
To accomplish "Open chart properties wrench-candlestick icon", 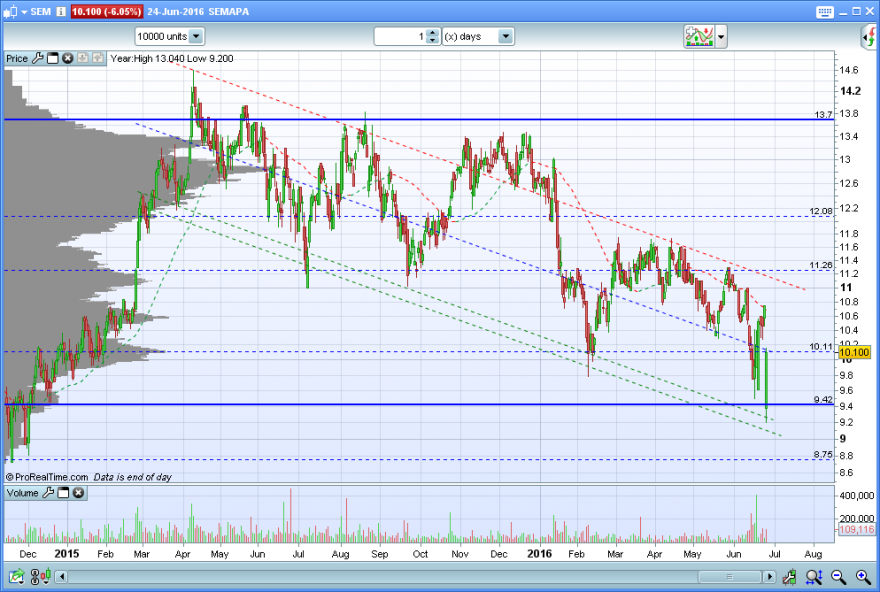I will pyautogui.click(x=789, y=576).
